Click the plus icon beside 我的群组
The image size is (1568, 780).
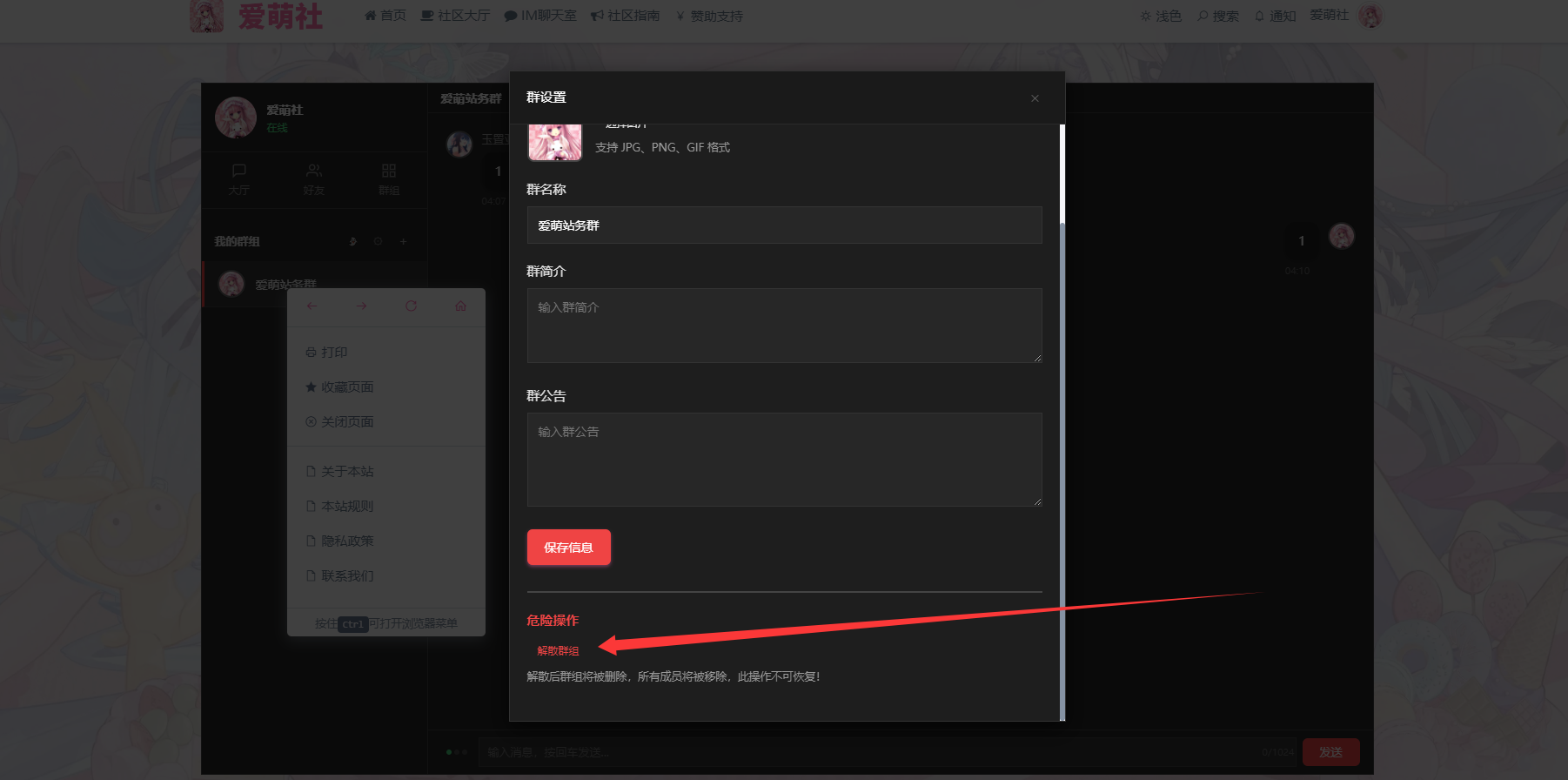pyautogui.click(x=403, y=242)
